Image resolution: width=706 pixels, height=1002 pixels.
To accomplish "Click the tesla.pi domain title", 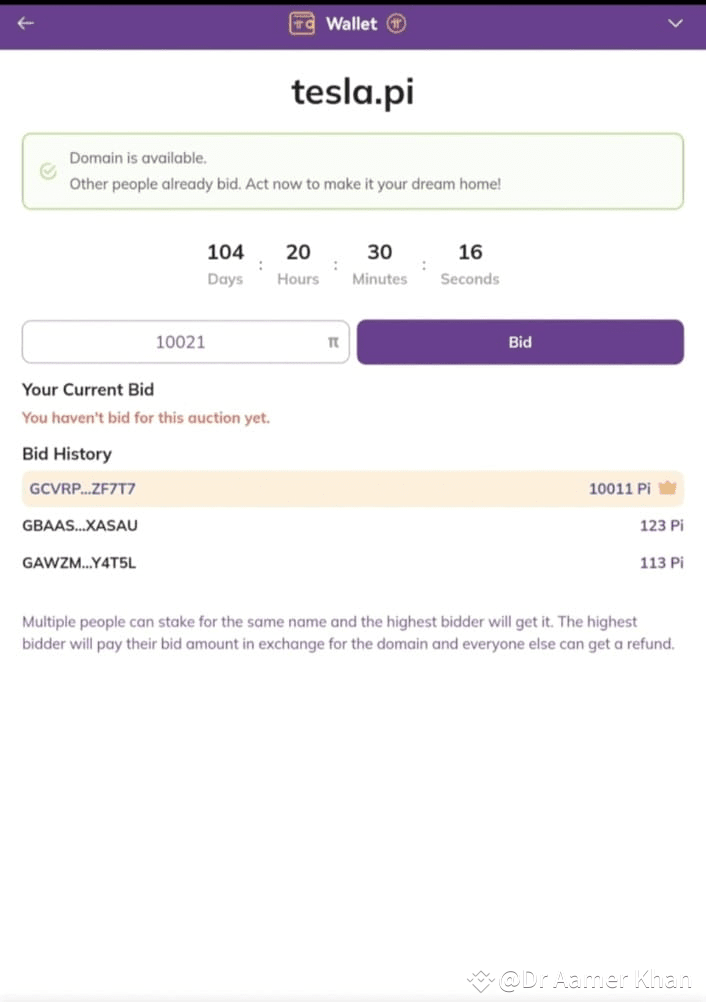I will coord(352,91).
